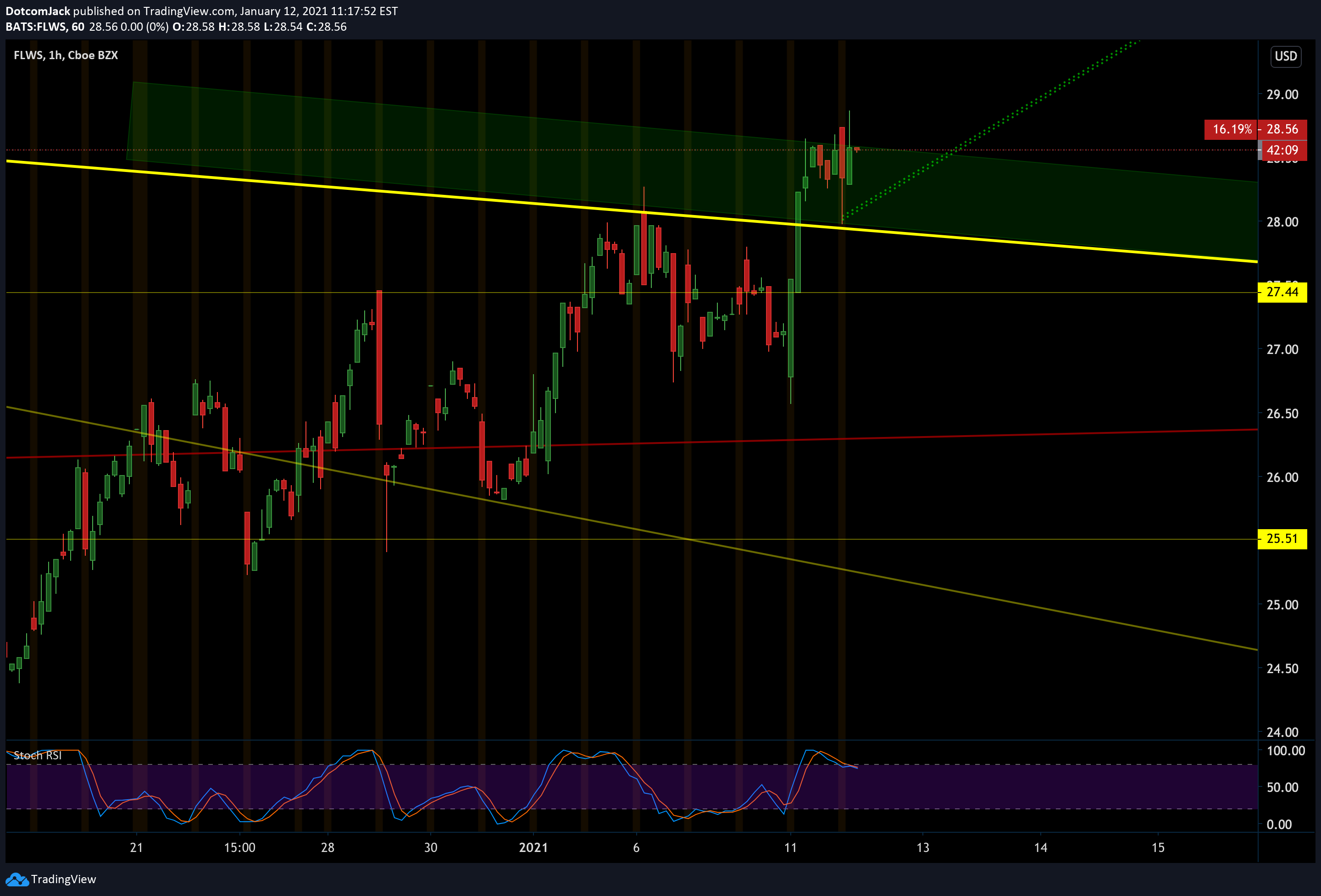The image size is (1321, 896).
Task: Click the 14 date on time axis
Action: [x=1041, y=848]
